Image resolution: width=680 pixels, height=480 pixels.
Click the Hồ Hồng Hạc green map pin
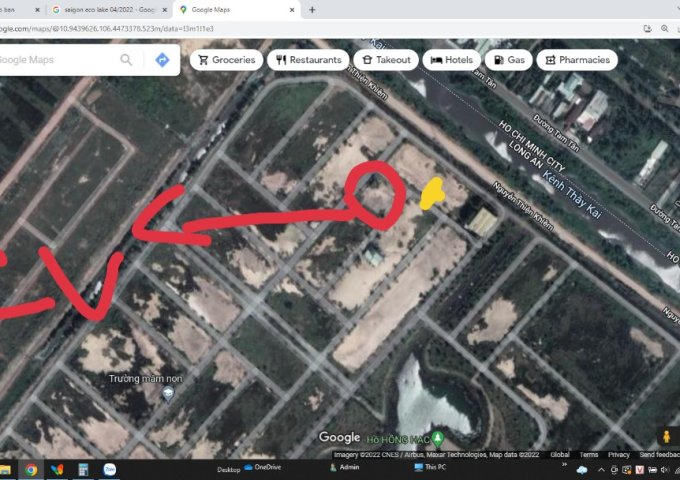[437, 437]
